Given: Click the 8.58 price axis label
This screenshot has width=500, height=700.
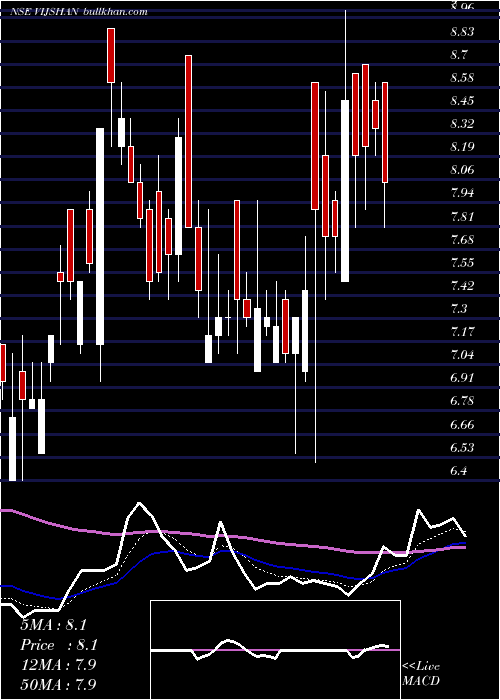Looking at the screenshot, I should [462, 78].
